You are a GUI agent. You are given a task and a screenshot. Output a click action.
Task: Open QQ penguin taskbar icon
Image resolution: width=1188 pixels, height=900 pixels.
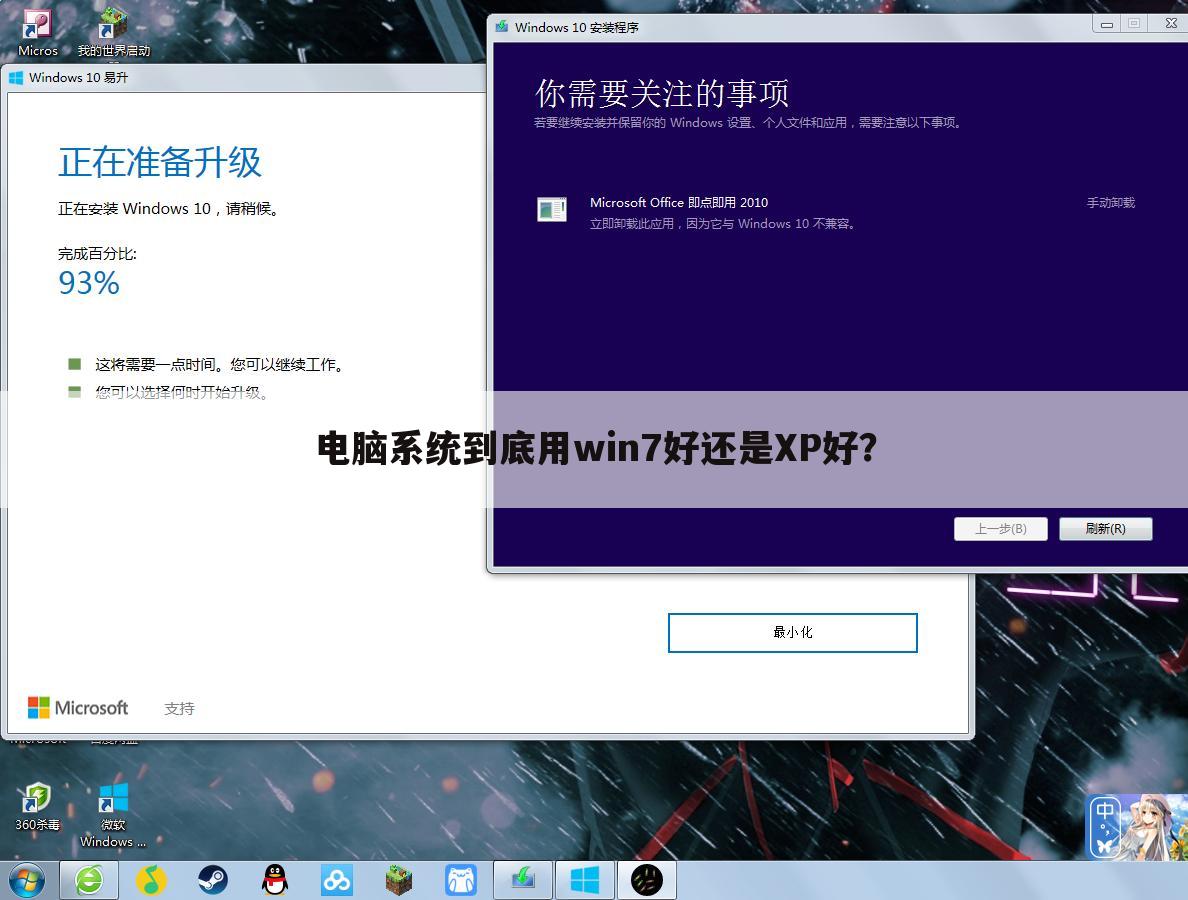[275, 880]
